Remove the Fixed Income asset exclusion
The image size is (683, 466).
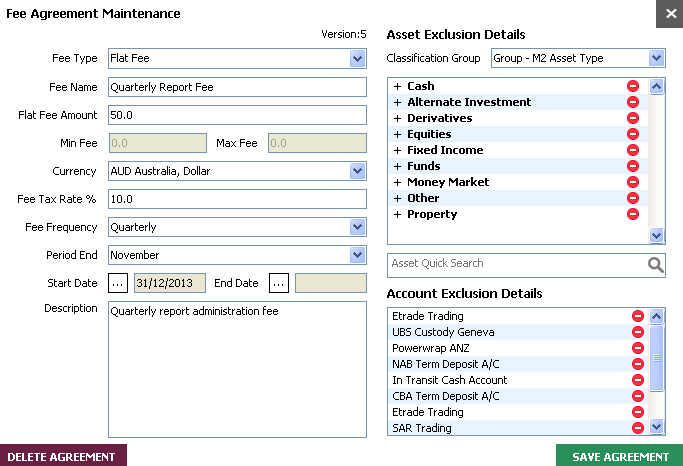633,151
